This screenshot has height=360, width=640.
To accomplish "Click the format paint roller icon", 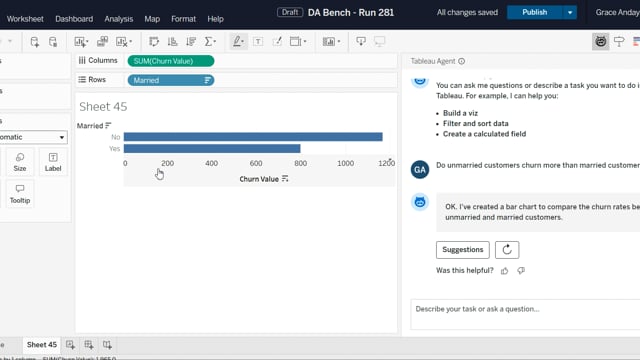I will [x=619, y=42].
